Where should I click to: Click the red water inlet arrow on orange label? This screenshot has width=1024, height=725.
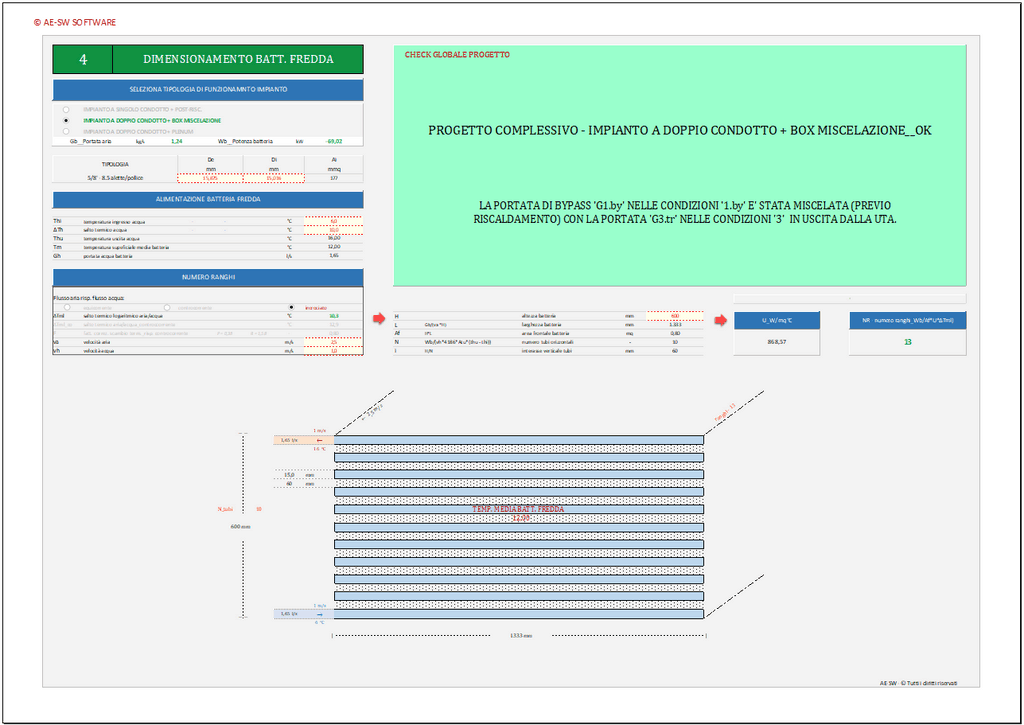[319, 440]
